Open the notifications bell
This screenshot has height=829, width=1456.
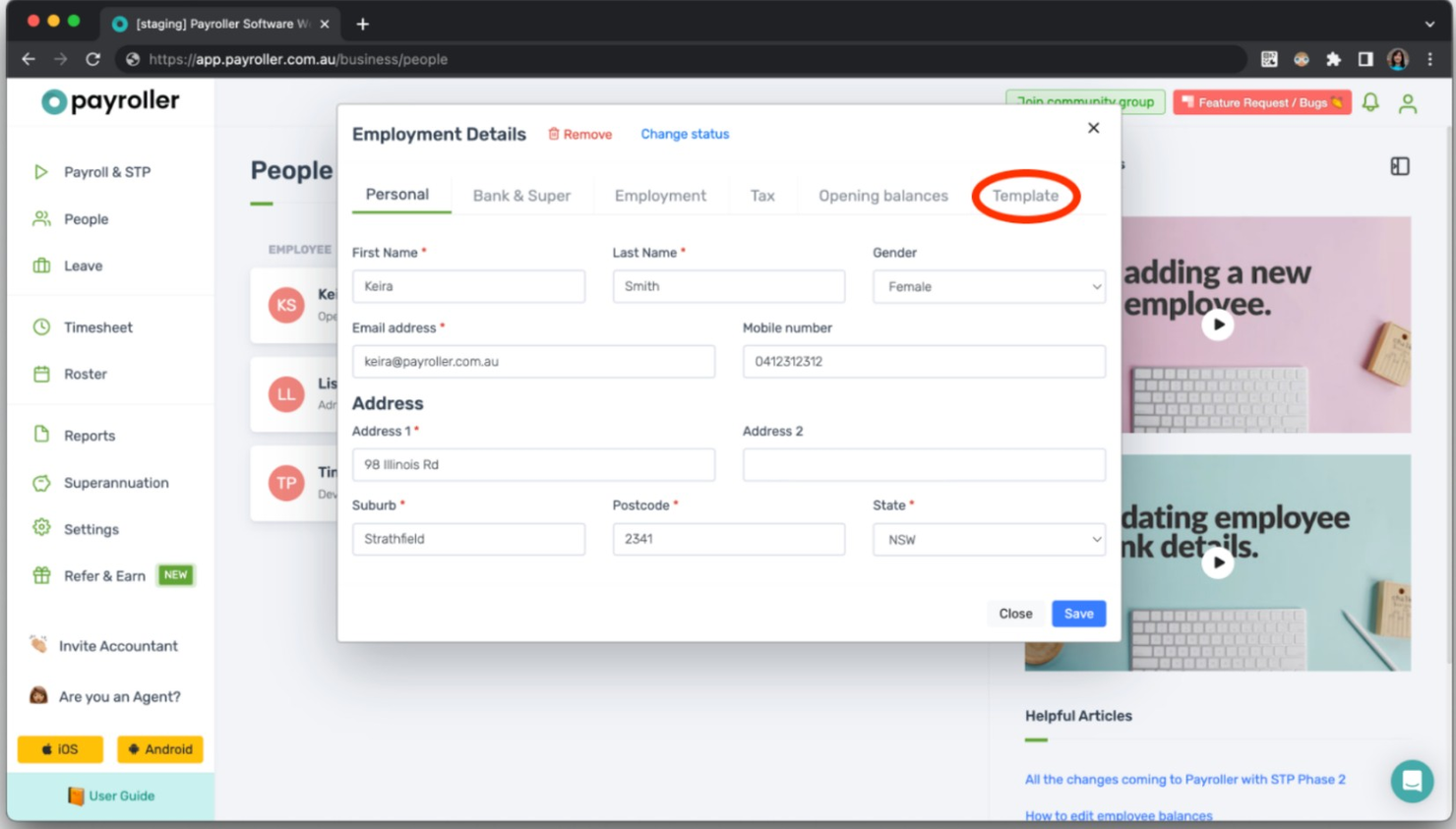(x=1370, y=102)
